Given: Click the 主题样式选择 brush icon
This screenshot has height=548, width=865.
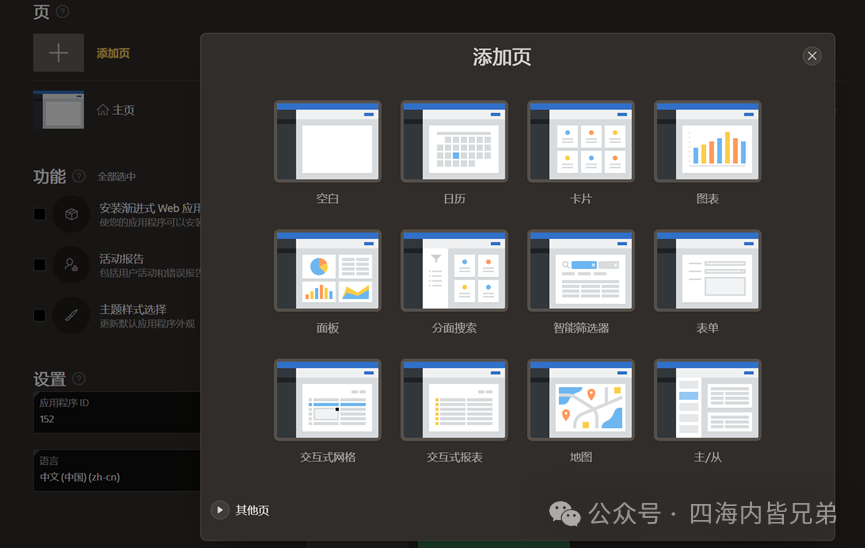Looking at the screenshot, I should click(71, 315).
